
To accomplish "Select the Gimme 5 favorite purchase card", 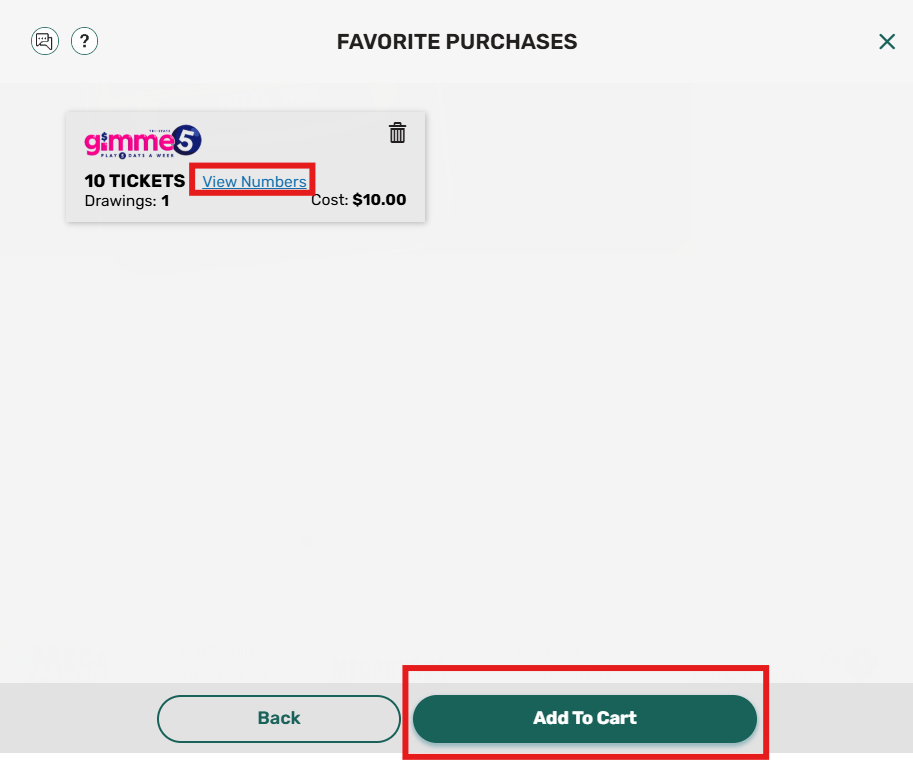I will (x=245, y=166).
